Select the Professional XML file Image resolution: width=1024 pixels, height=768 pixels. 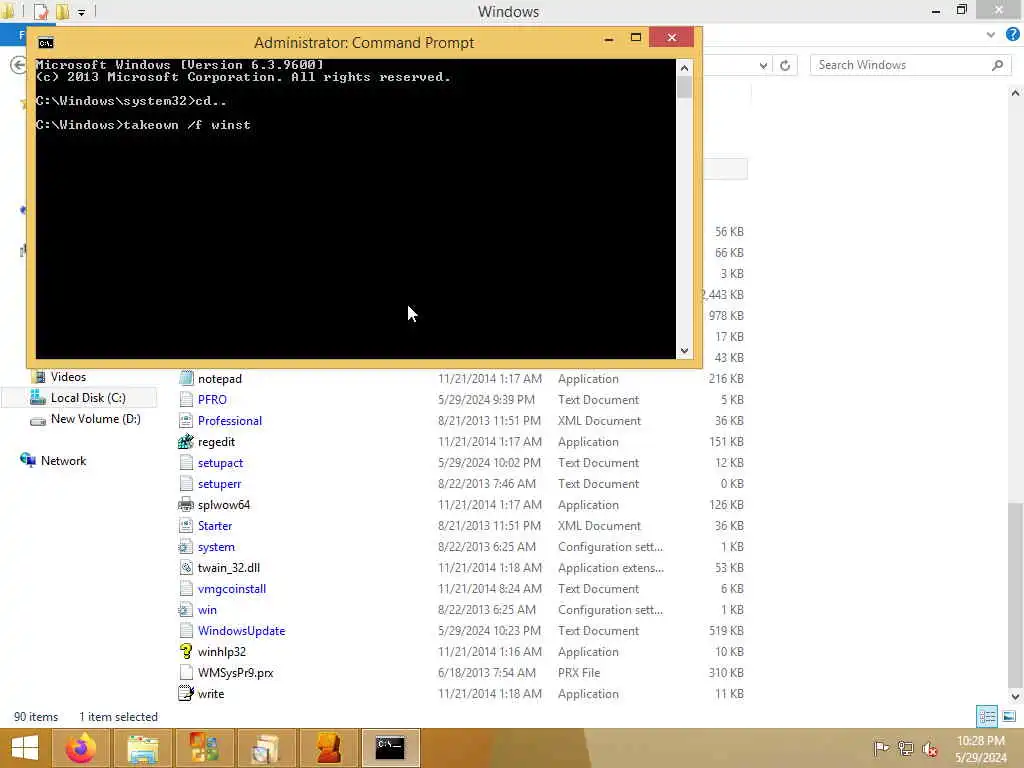pyautogui.click(x=229, y=421)
